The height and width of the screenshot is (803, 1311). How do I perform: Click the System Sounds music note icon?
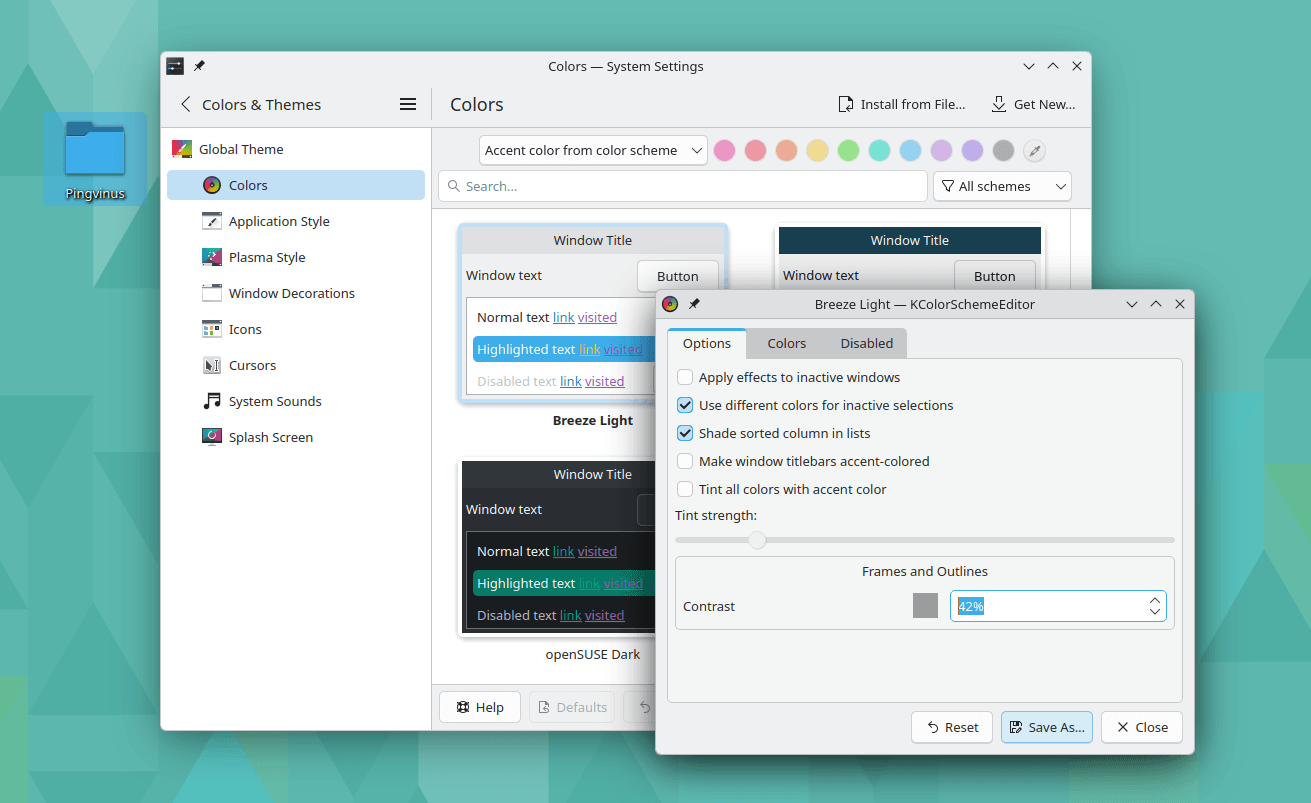coord(211,401)
